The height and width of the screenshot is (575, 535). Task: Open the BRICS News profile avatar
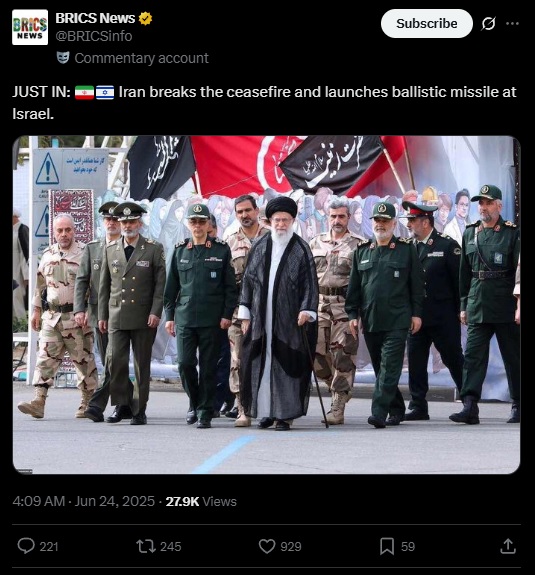(x=30, y=27)
